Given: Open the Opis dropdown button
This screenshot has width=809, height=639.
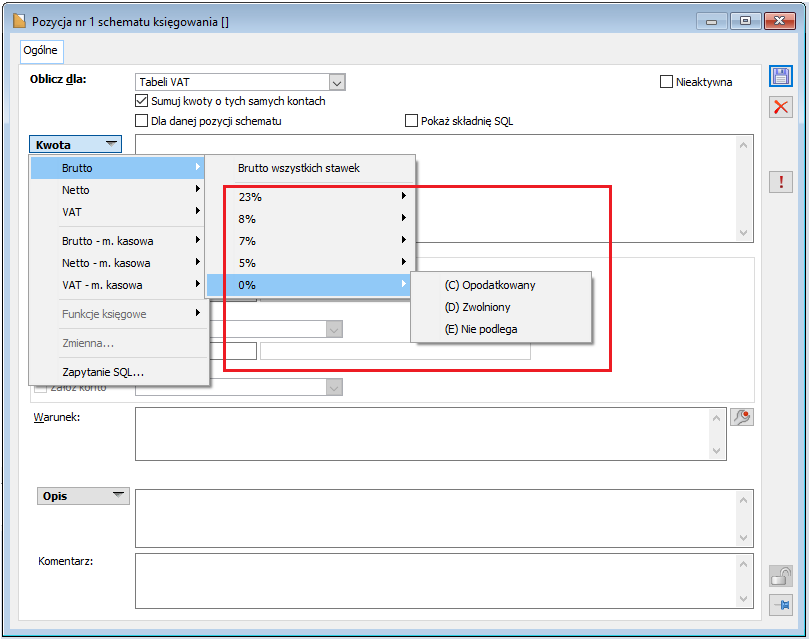Looking at the screenshot, I should (x=83, y=496).
